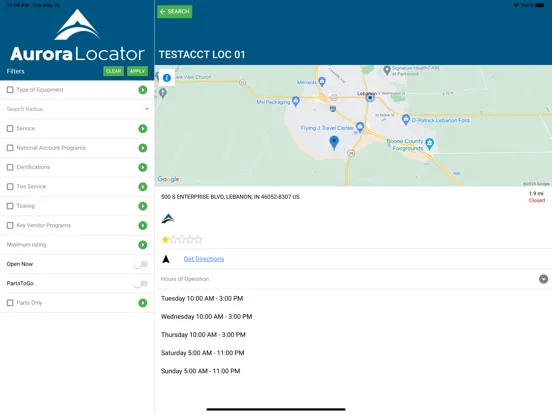Click the Wi-Fi icon in status bar
Image resolution: width=552 pixels, height=414 pixels.
[516, 5]
